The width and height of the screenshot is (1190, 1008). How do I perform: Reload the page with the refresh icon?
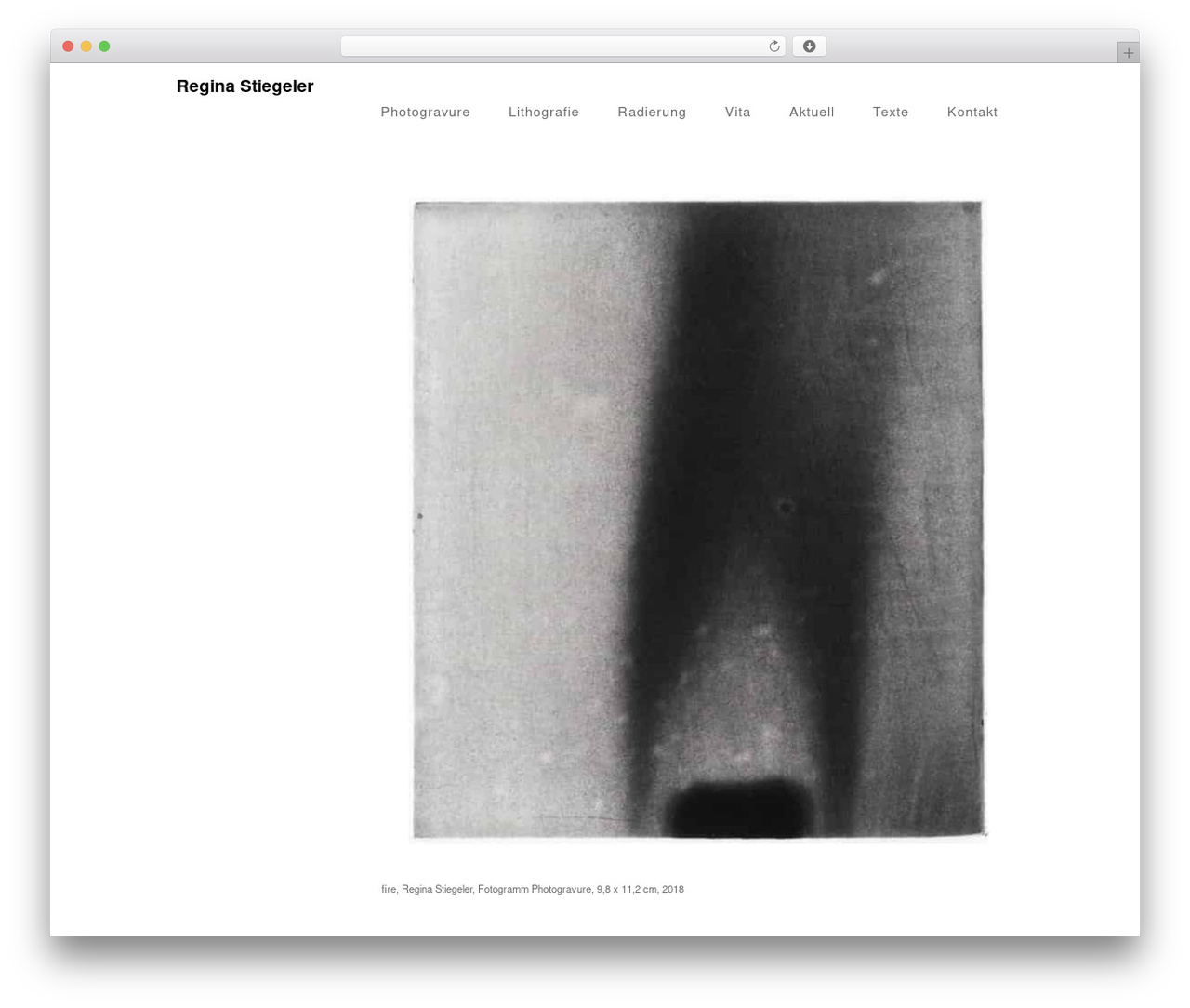click(x=773, y=46)
